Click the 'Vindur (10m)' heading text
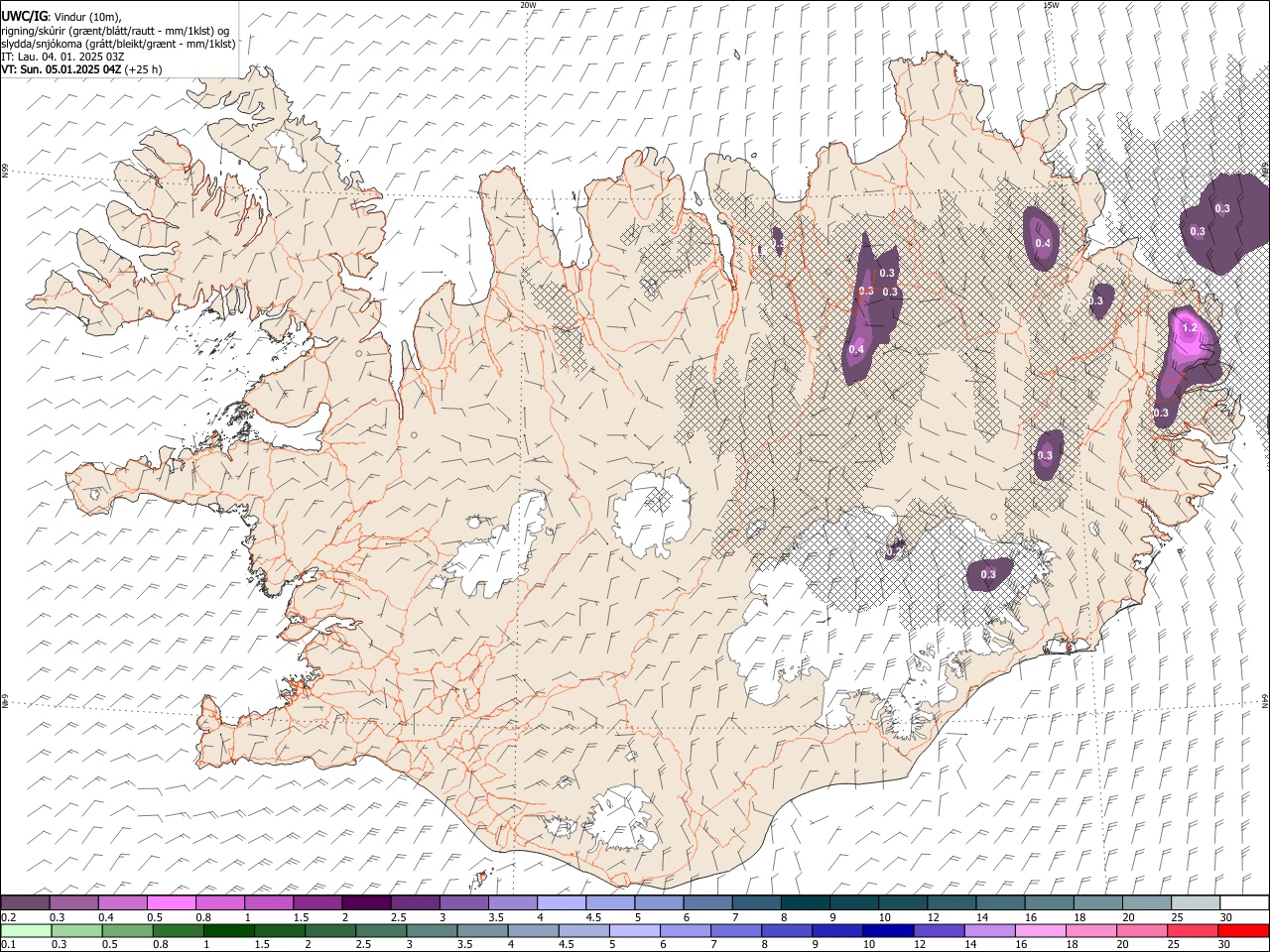 pyautogui.click(x=88, y=17)
